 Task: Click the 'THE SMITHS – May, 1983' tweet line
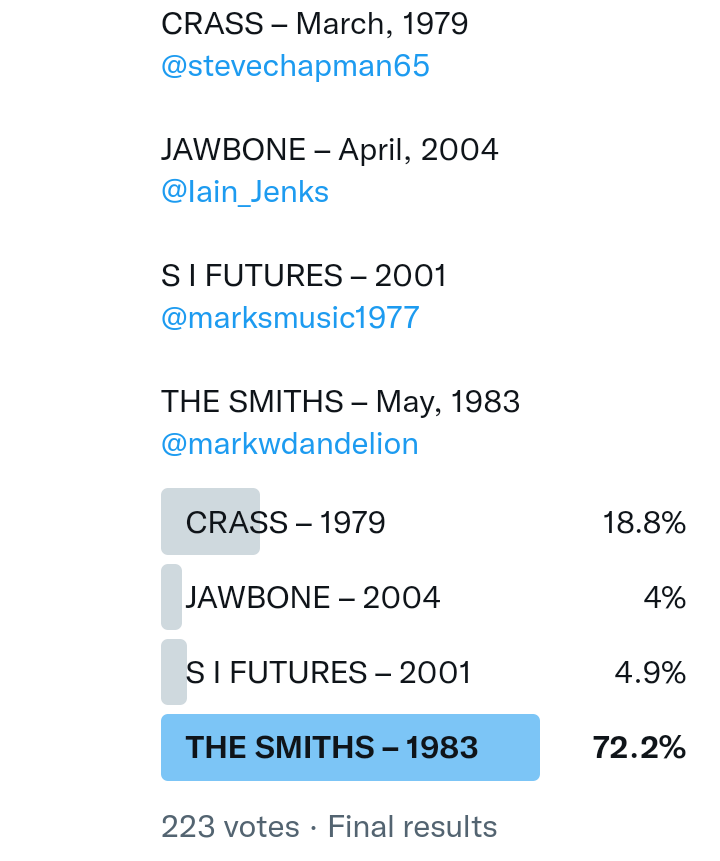coord(341,401)
